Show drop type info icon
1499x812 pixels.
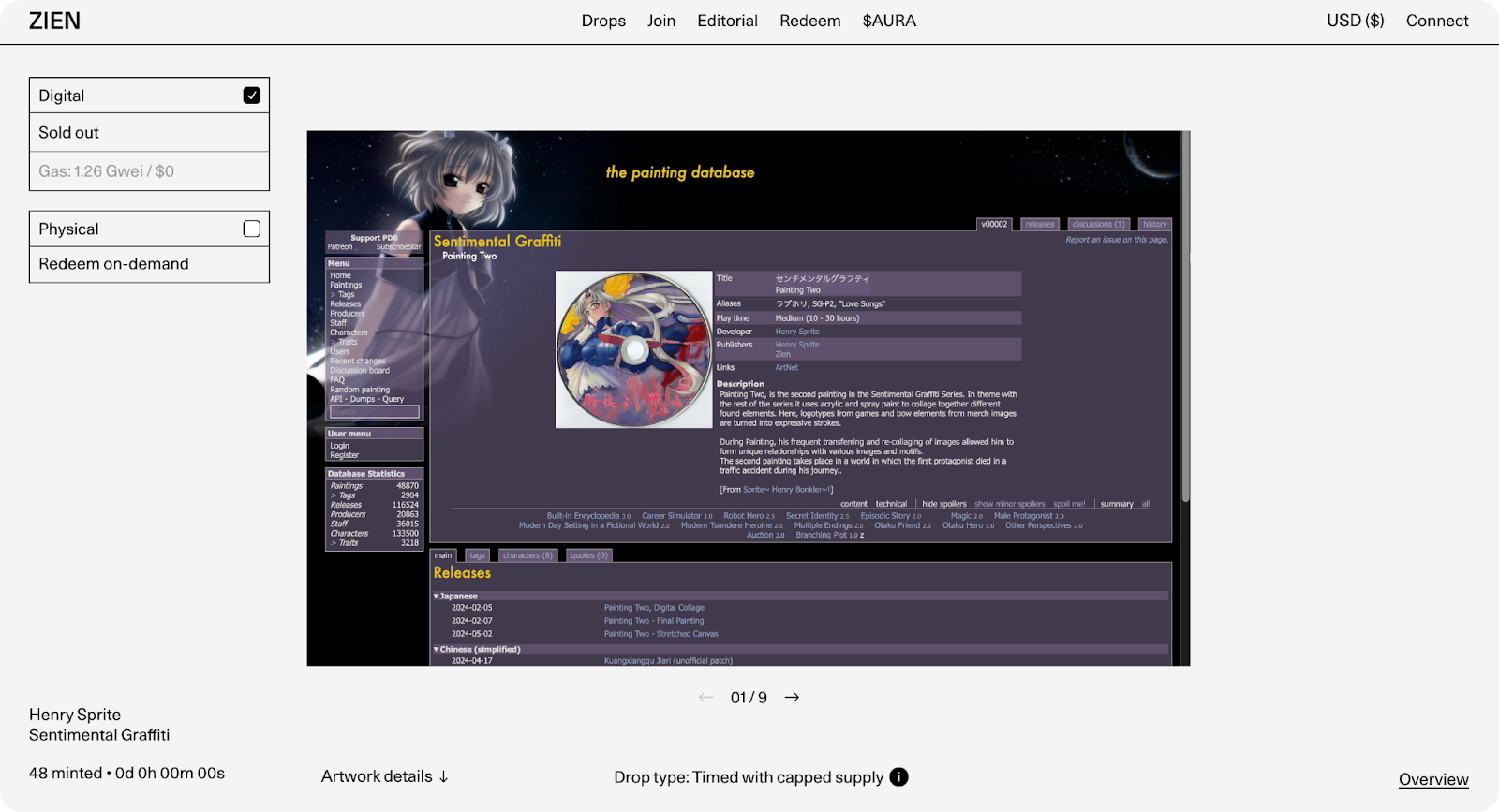click(x=898, y=776)
